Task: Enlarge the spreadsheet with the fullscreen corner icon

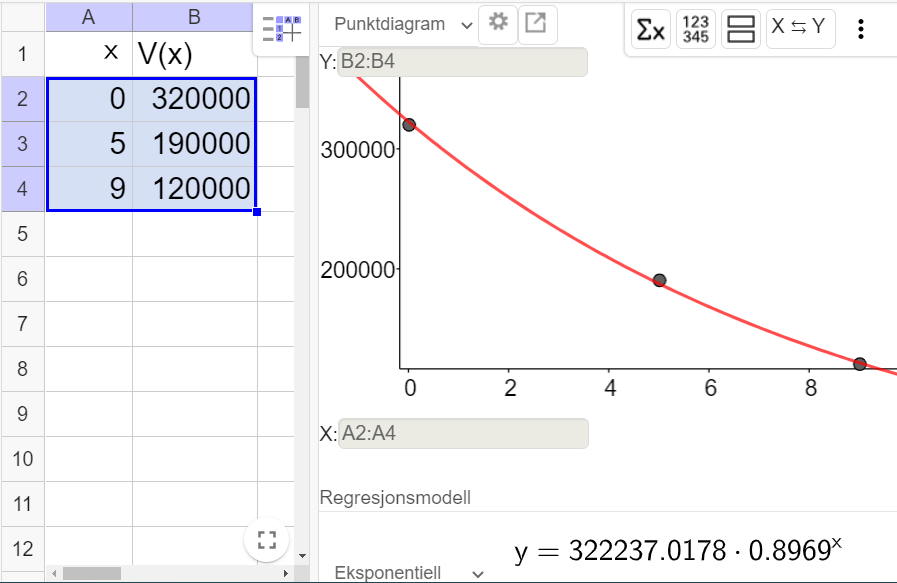Action: click(266, 539)
